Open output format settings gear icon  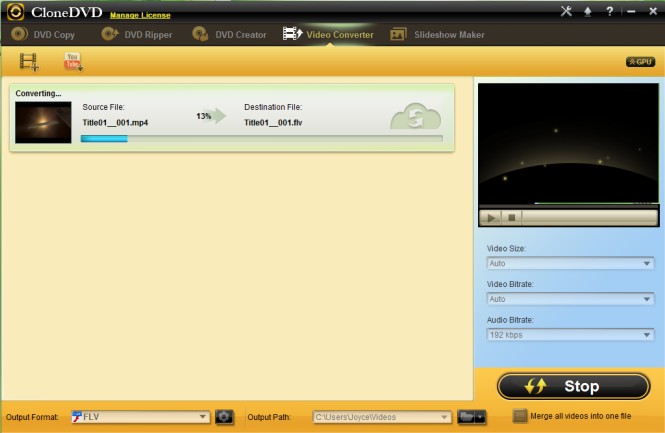[x=224, y=417]
